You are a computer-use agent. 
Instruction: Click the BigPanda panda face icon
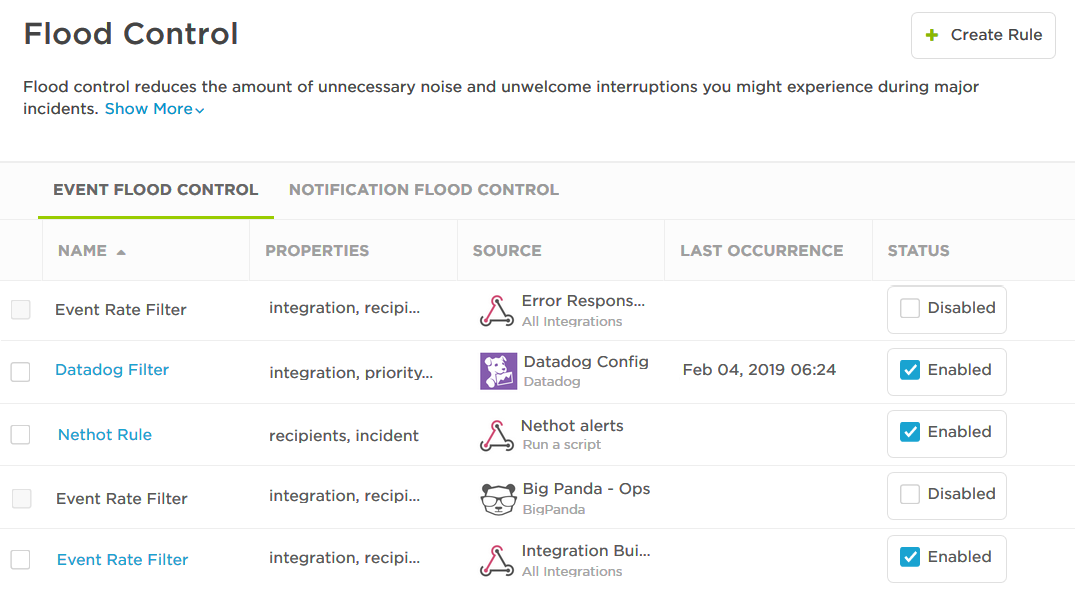(x=498, y=498)
